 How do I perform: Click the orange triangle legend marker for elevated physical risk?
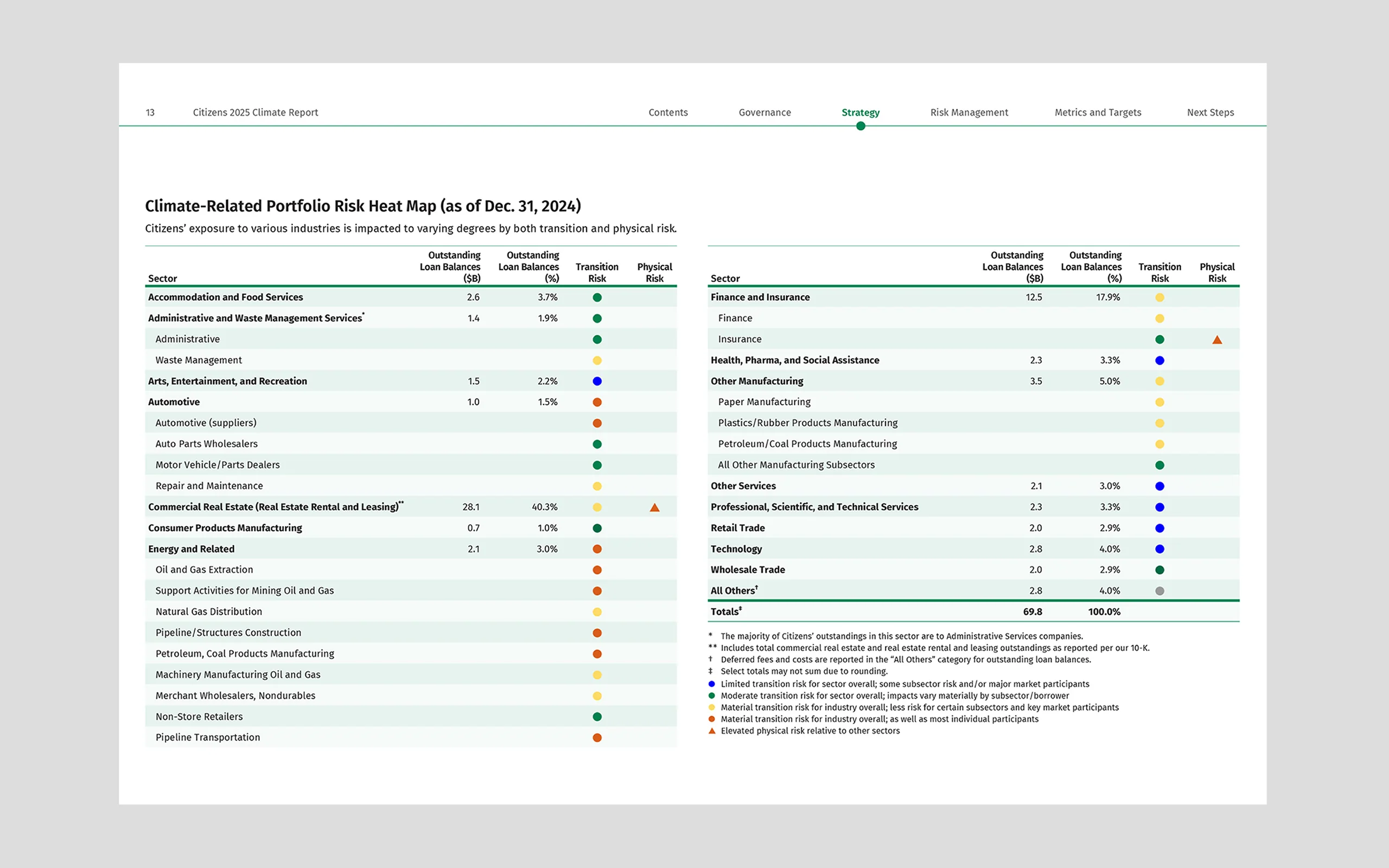[712, 731]
